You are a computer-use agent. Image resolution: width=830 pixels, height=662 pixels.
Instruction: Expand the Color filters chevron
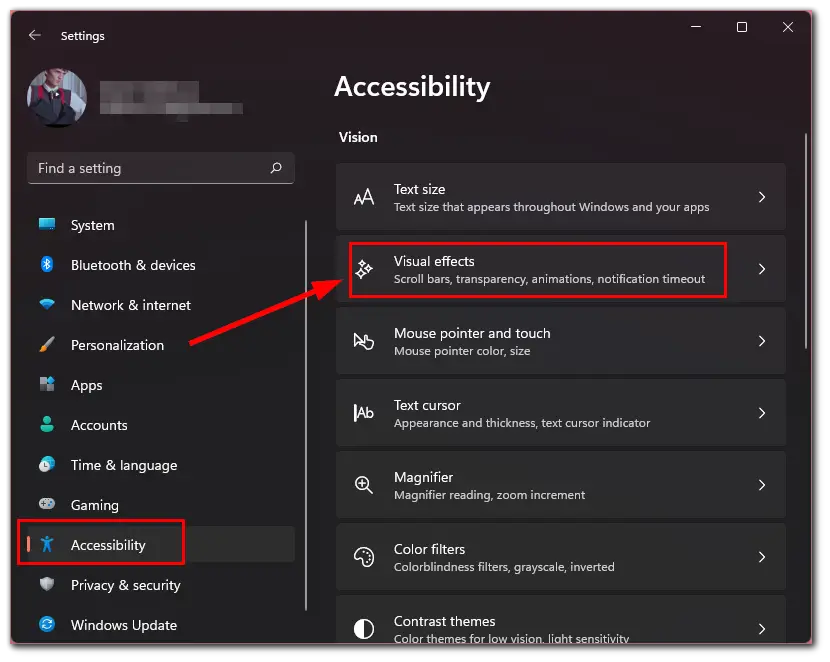(x=762, y=557)
